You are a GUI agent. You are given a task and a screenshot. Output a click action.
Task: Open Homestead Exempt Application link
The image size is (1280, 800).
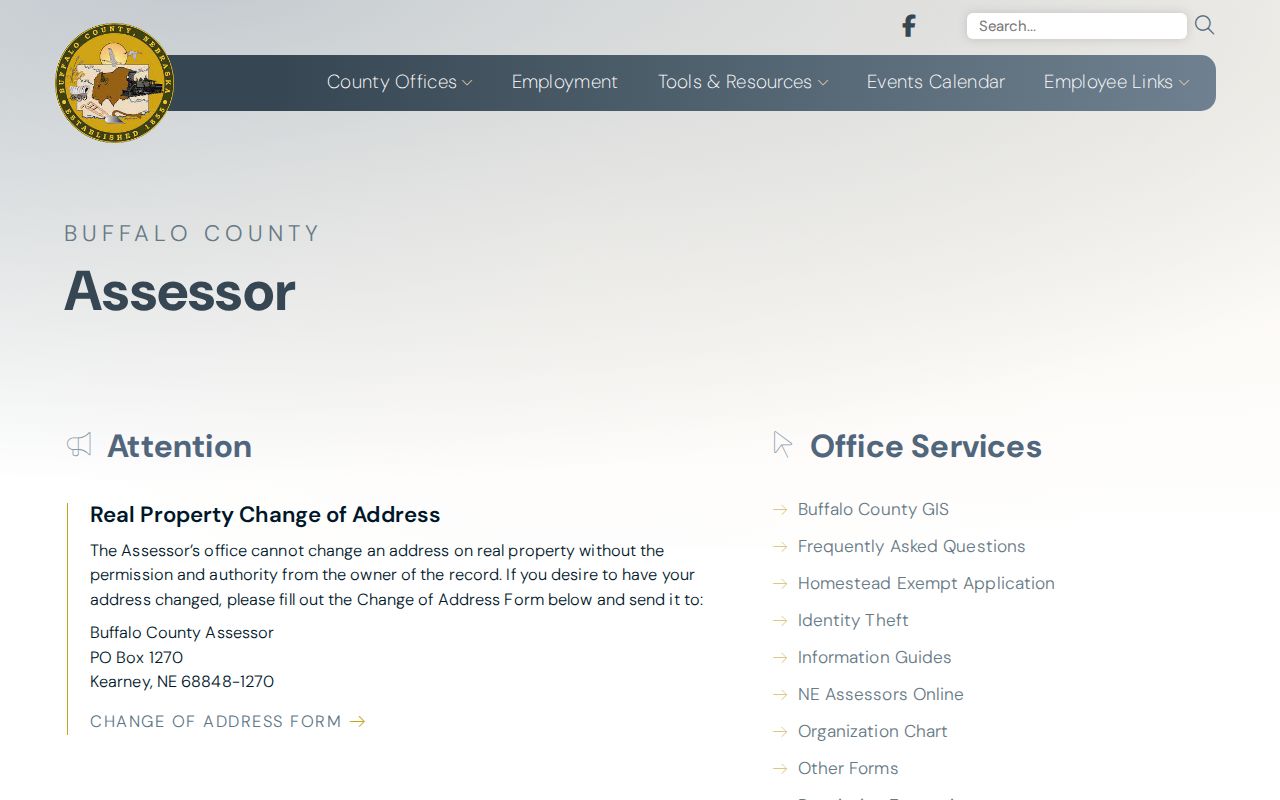(x=926, y=583)
